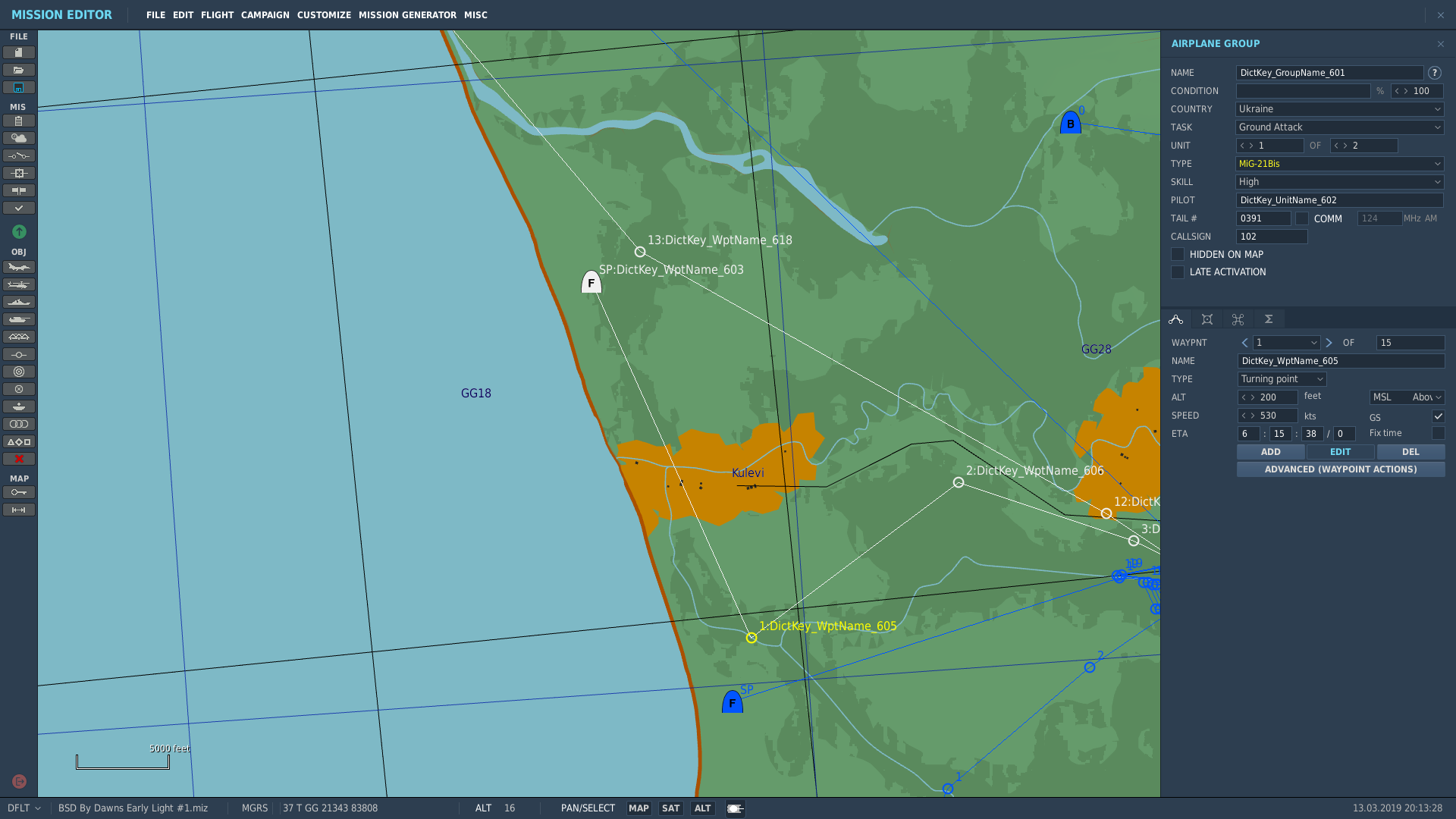Open the EDIT menu
1456x819 pixels.
point(183,15)
